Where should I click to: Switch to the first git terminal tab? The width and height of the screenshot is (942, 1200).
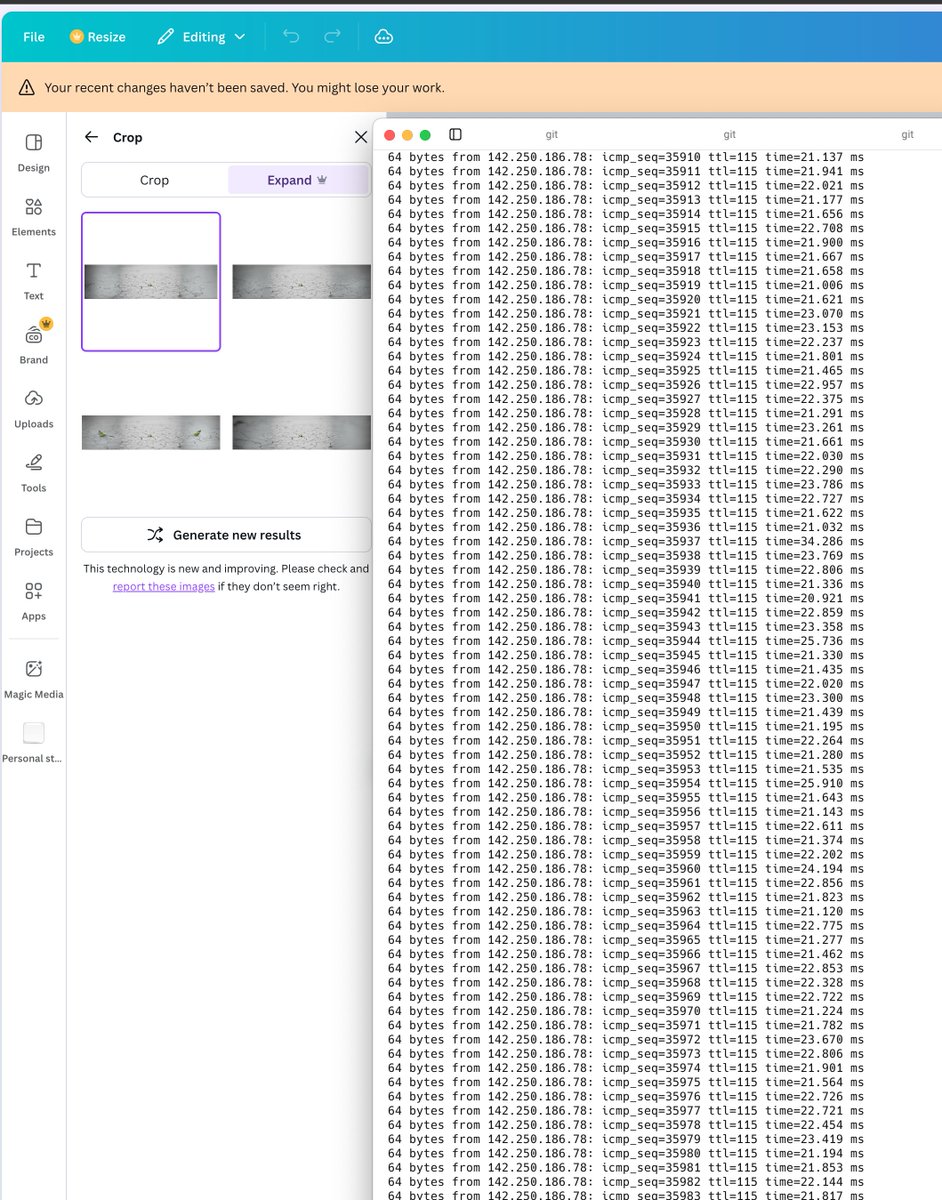coord(551,134)
